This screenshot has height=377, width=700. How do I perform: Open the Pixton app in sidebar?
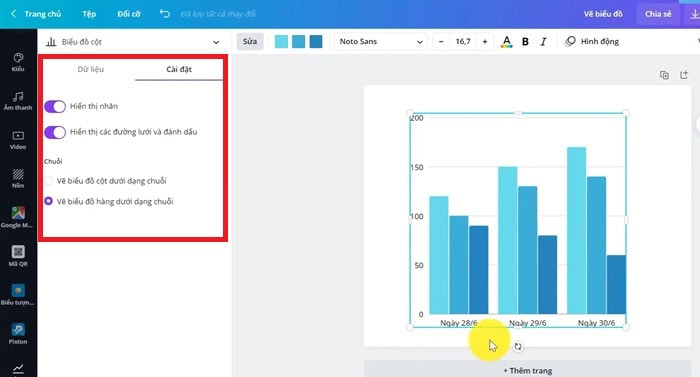tap(18, 334)
